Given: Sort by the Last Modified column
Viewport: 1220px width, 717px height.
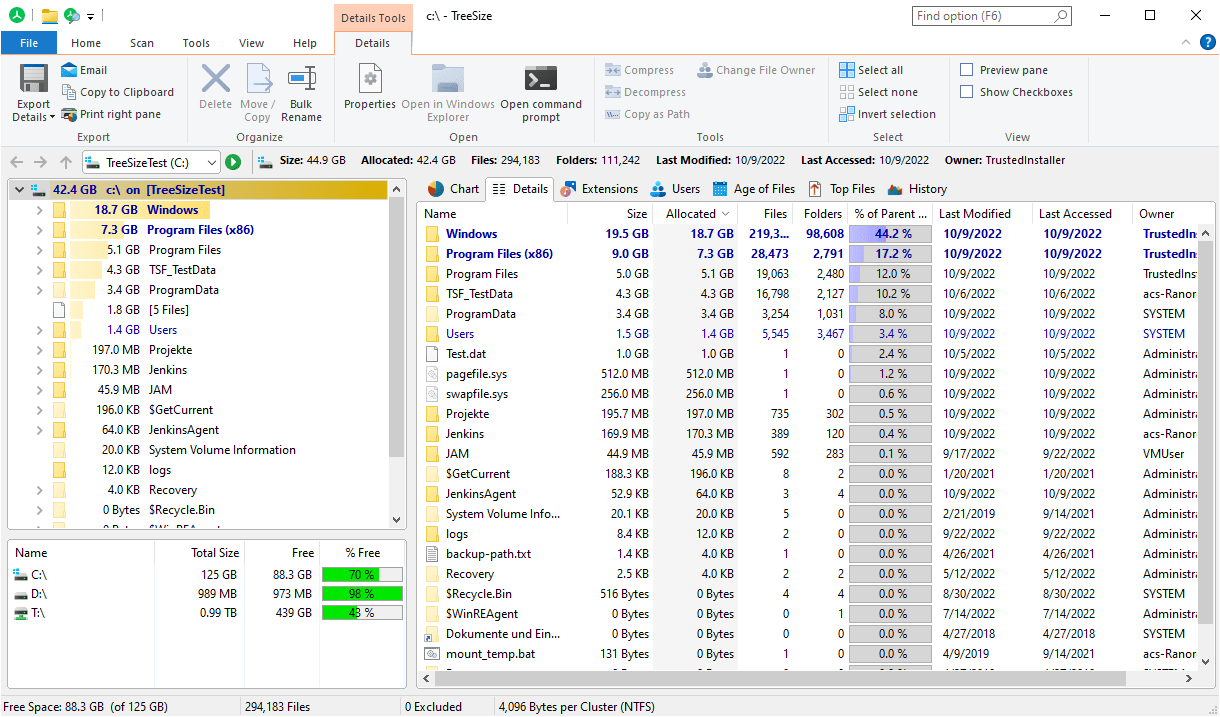Looking at the screenshot, I should pyautogui.click(x=981, y=214).
